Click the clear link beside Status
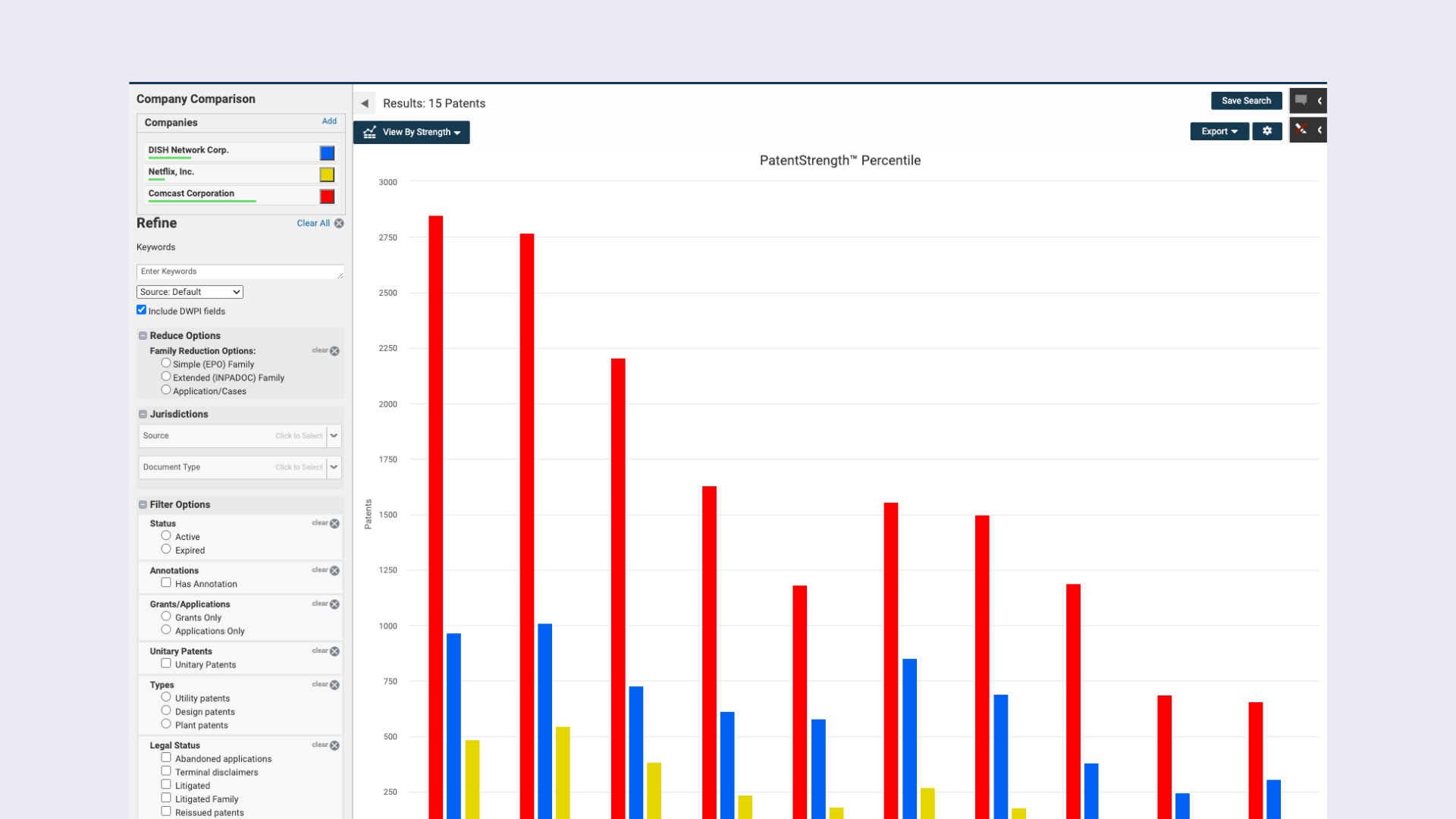This screenshot has width=1456, height=819. pyautogui.click(x=320, y=523)
